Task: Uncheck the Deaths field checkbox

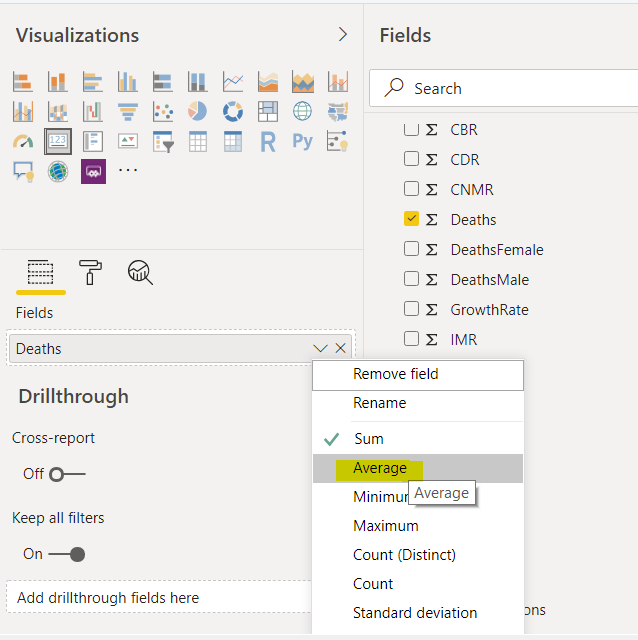Action: pos(411,219)
